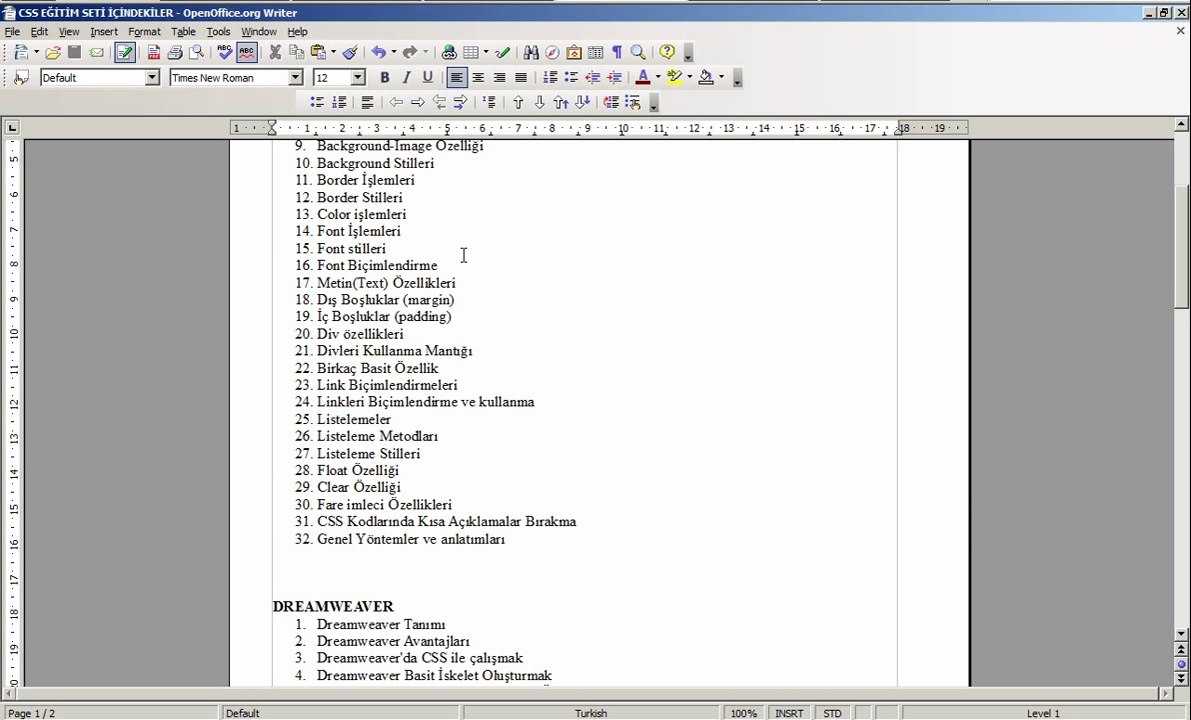Viewport: 1191px width, 720px height.
Task: Align text right
Action: (499, 77)
